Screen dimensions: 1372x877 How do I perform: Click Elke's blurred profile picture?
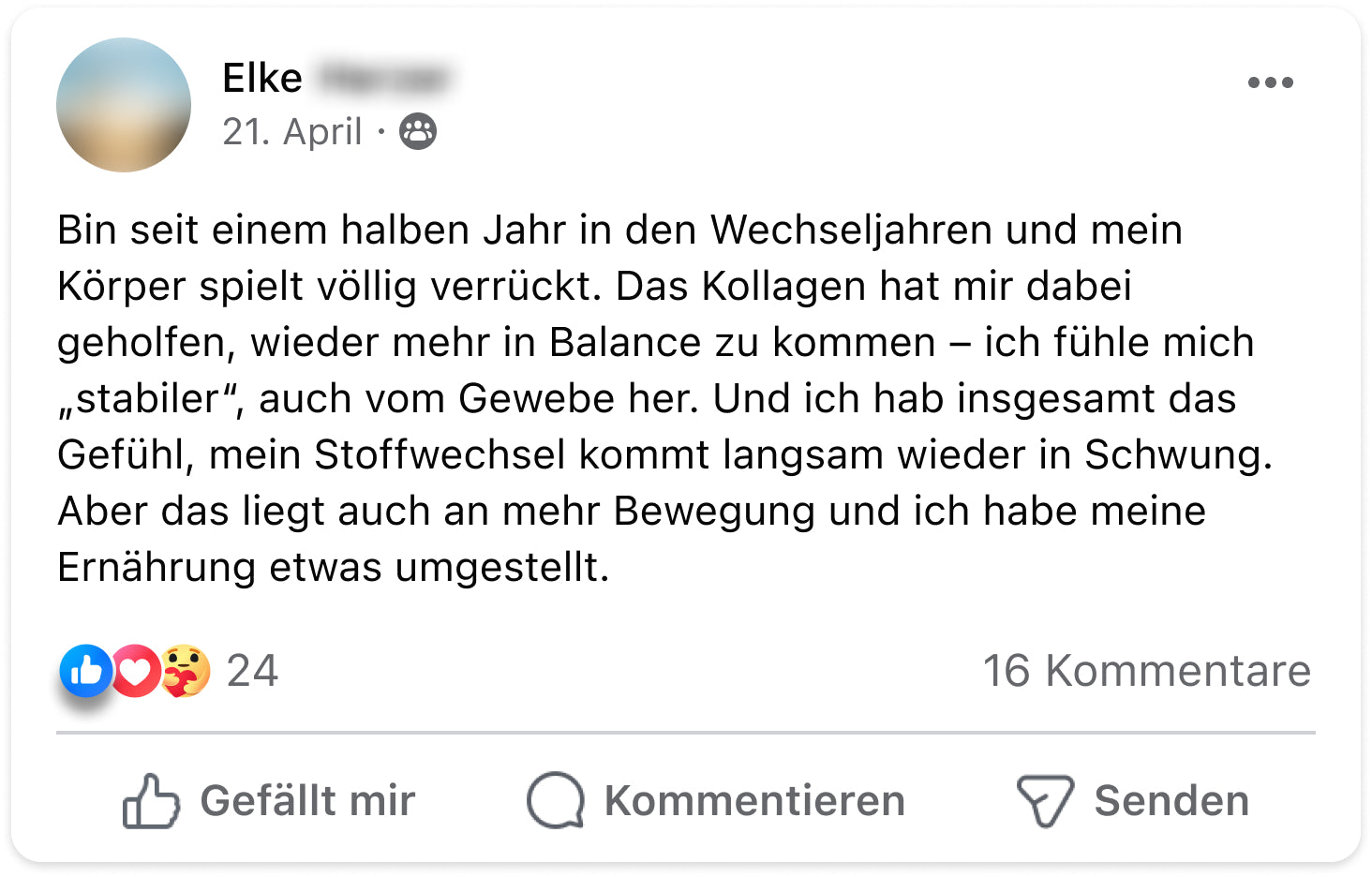coord(124,105)
